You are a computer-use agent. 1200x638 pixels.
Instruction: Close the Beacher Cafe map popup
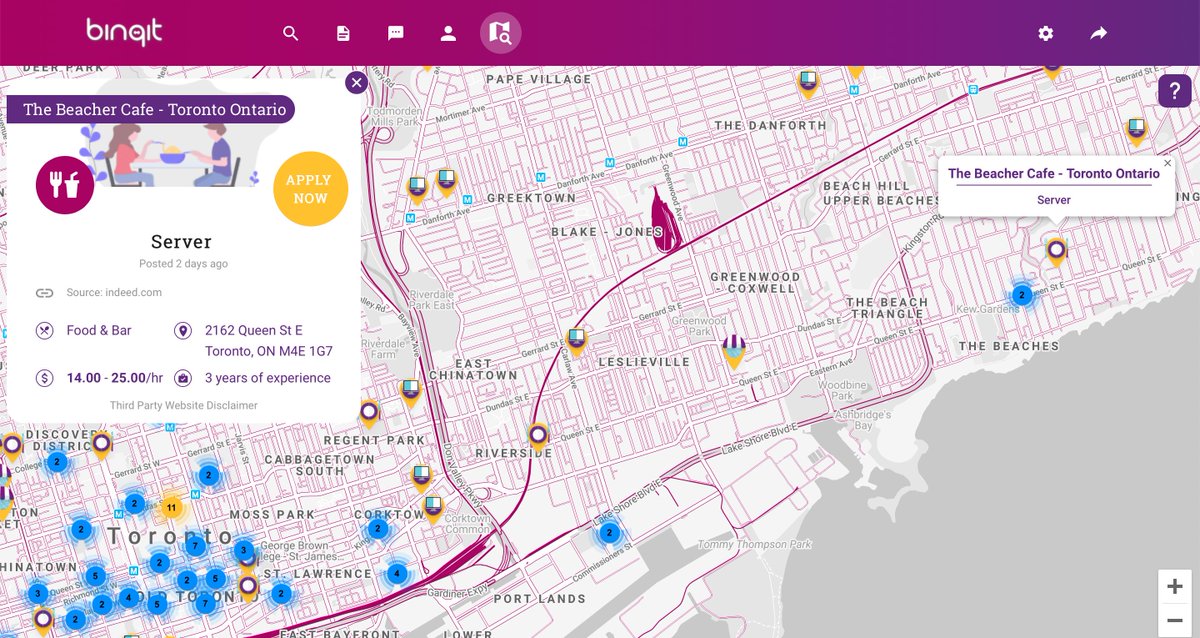click(x=1167, y=163)
